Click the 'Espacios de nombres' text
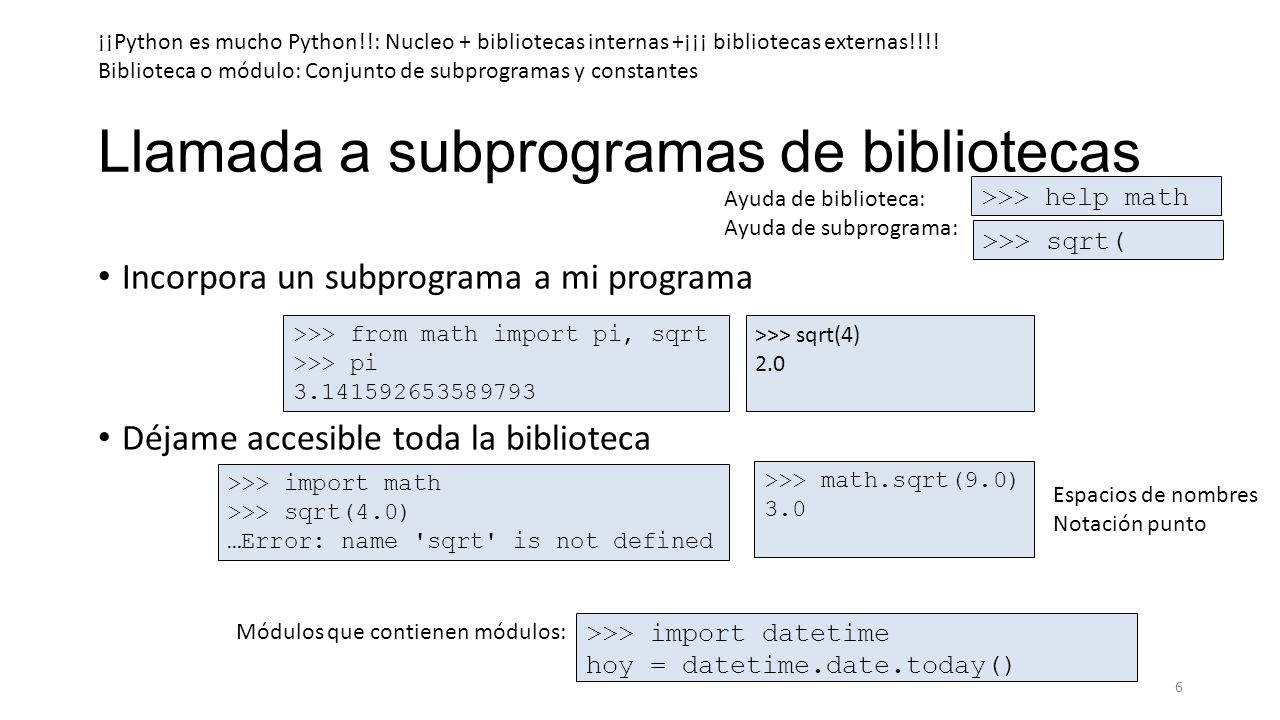The height and width of the screenshot is (720, 1280). pyautogui.click(x=1156, y=494)
